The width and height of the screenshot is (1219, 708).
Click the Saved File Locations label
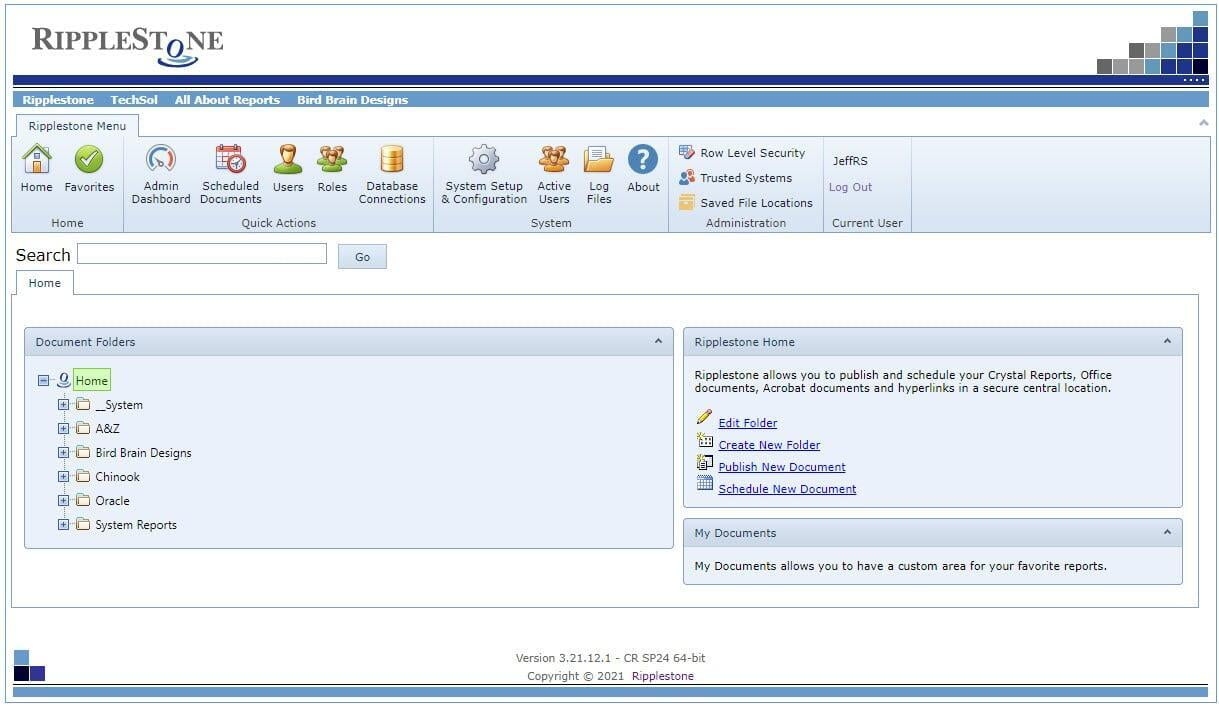(x=756, y=203)
